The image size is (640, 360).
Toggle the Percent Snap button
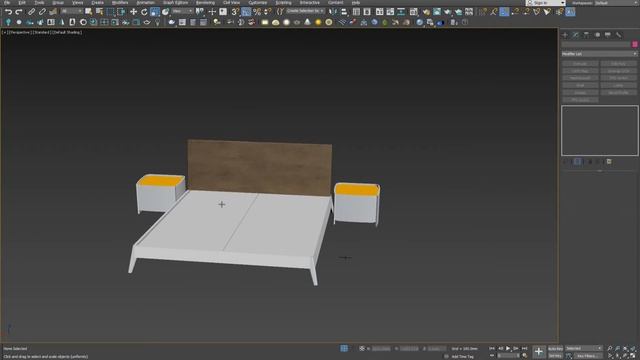coord(257,12)
